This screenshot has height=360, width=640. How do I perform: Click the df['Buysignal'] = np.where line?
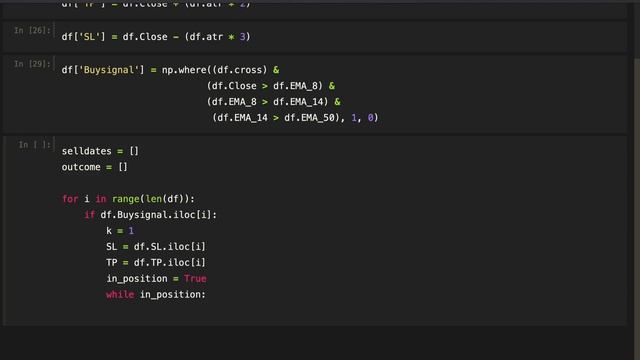click(x=171, y=70)
